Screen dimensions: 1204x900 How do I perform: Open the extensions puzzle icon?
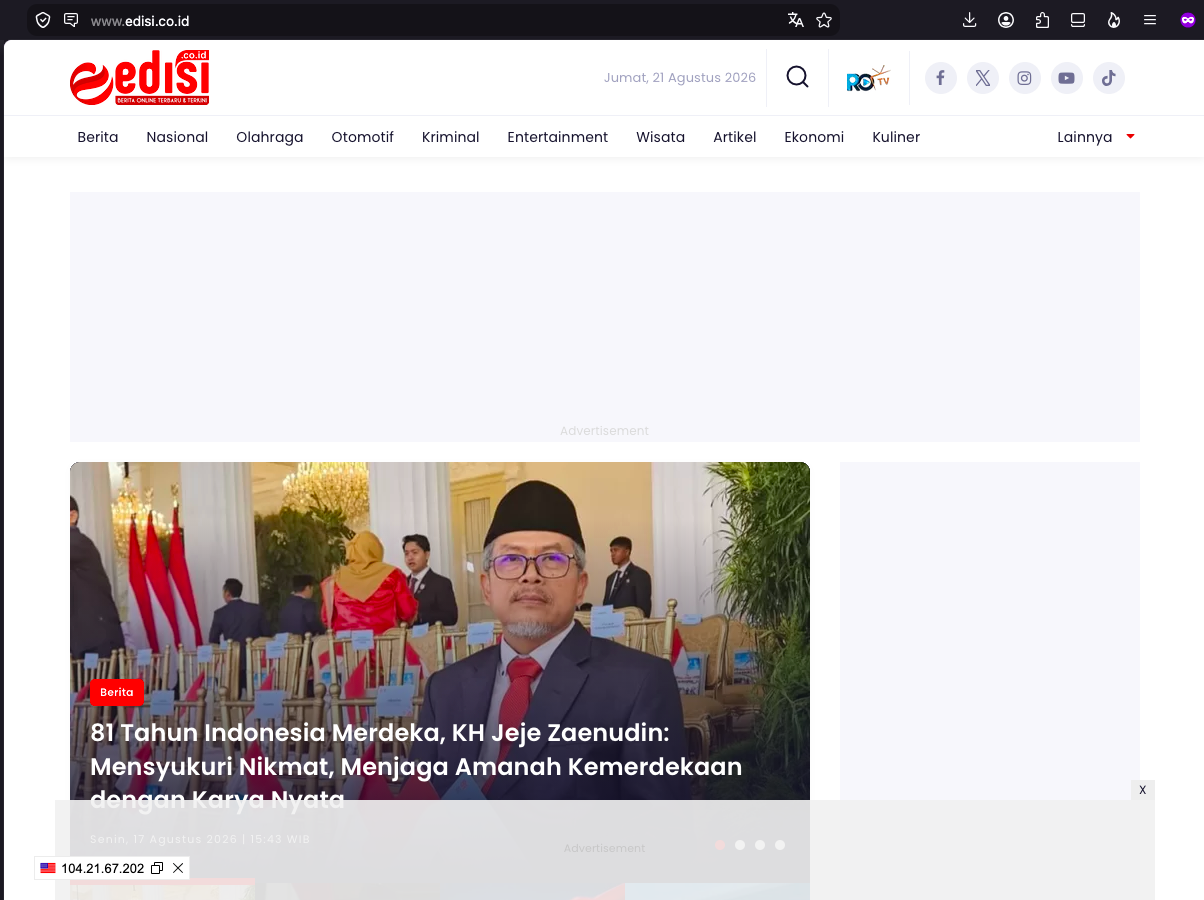click(1042, 20)
